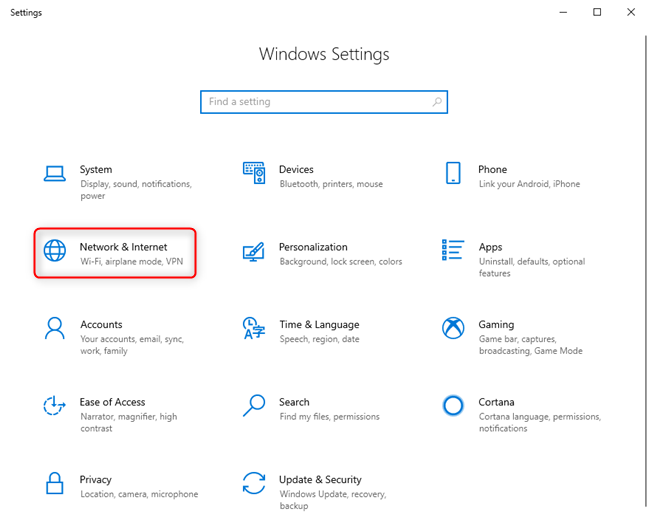The image size is (648, 528).
Task: Open the Apps settings title
Action: pyautogui.click(x=491, y=247)
